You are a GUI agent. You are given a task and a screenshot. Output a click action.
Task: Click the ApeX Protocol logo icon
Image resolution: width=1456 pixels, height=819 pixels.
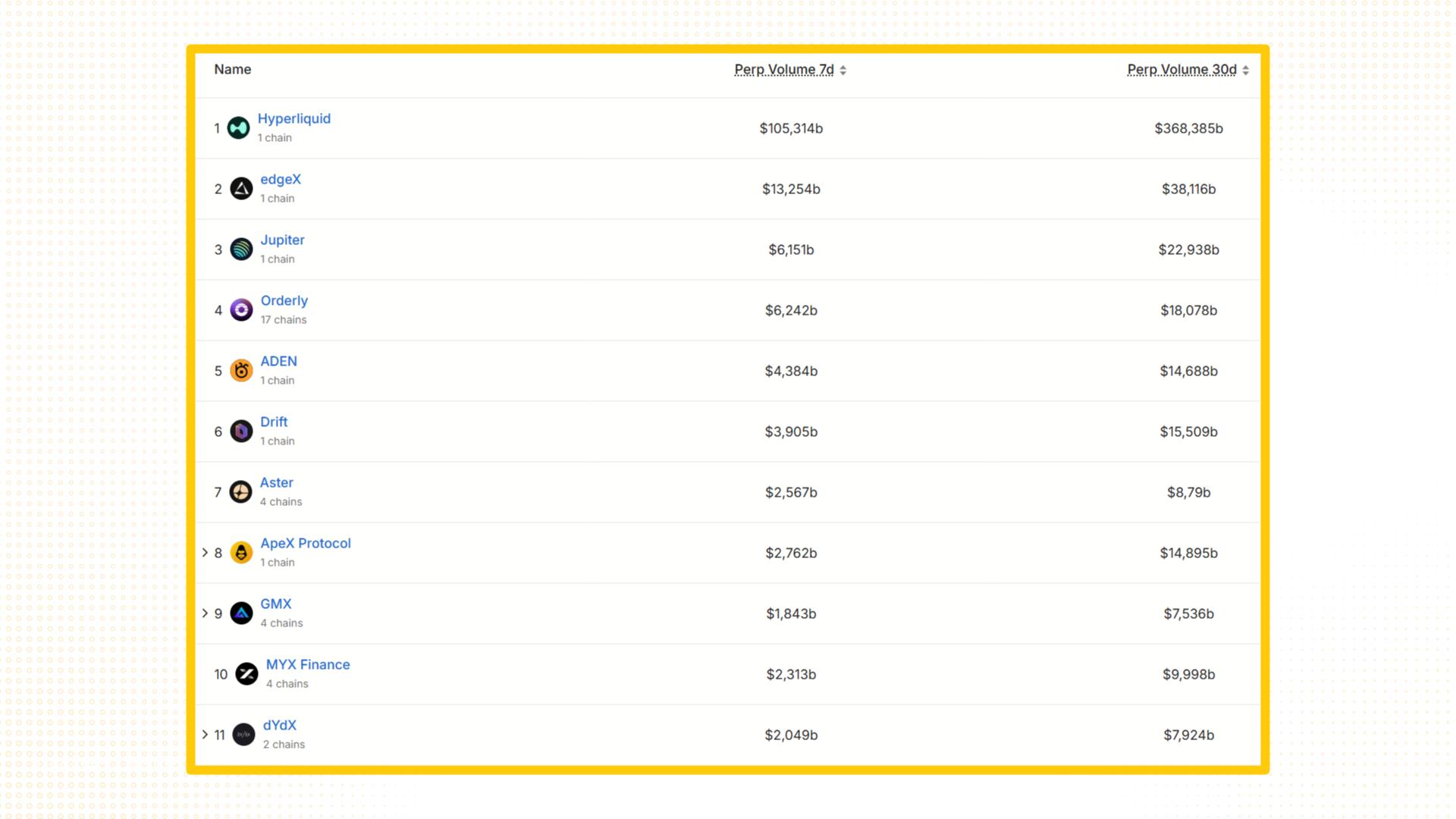click(241, 553)
